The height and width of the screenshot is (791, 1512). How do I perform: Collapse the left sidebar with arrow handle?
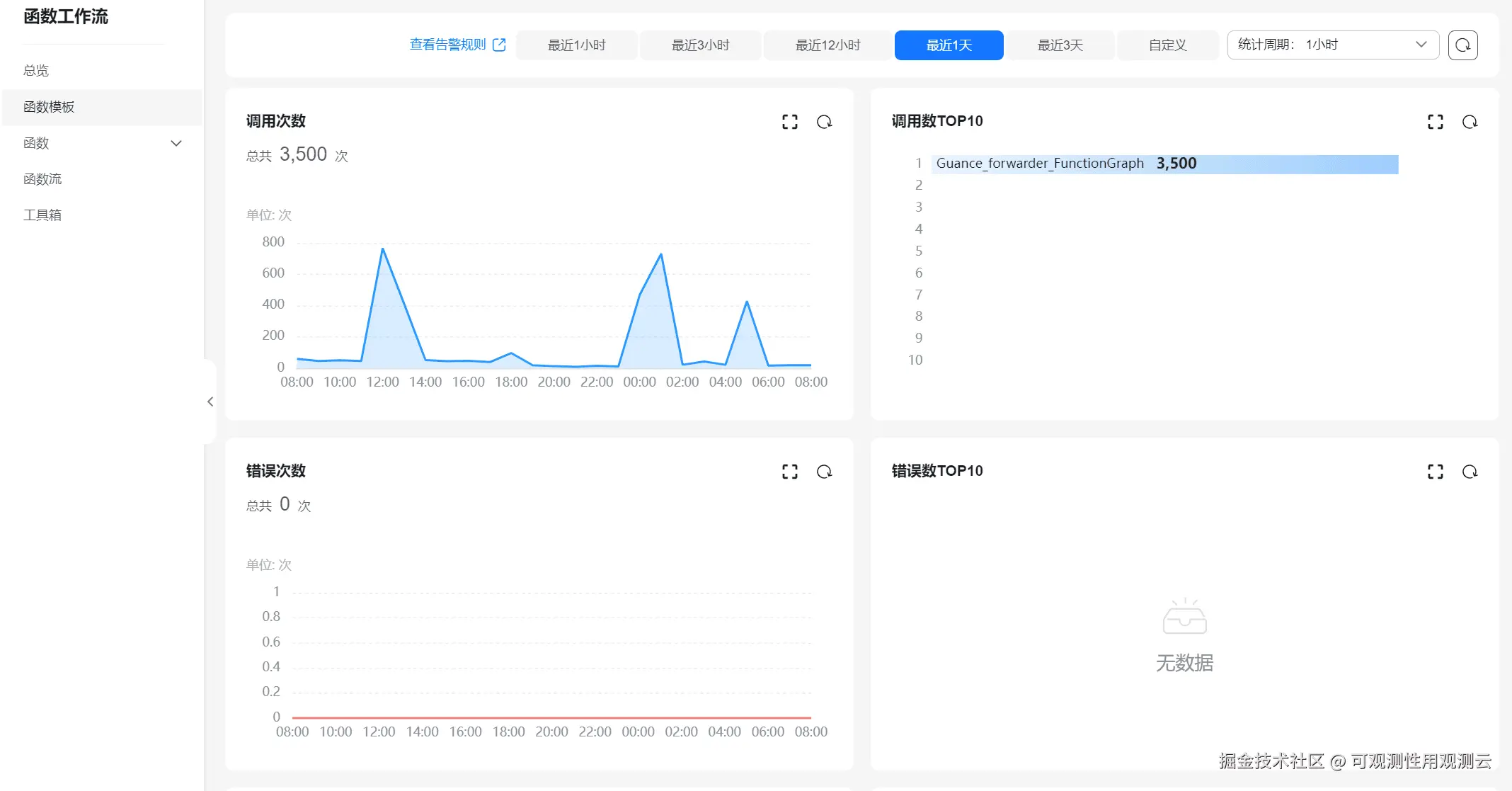click(x=210, y=402)
